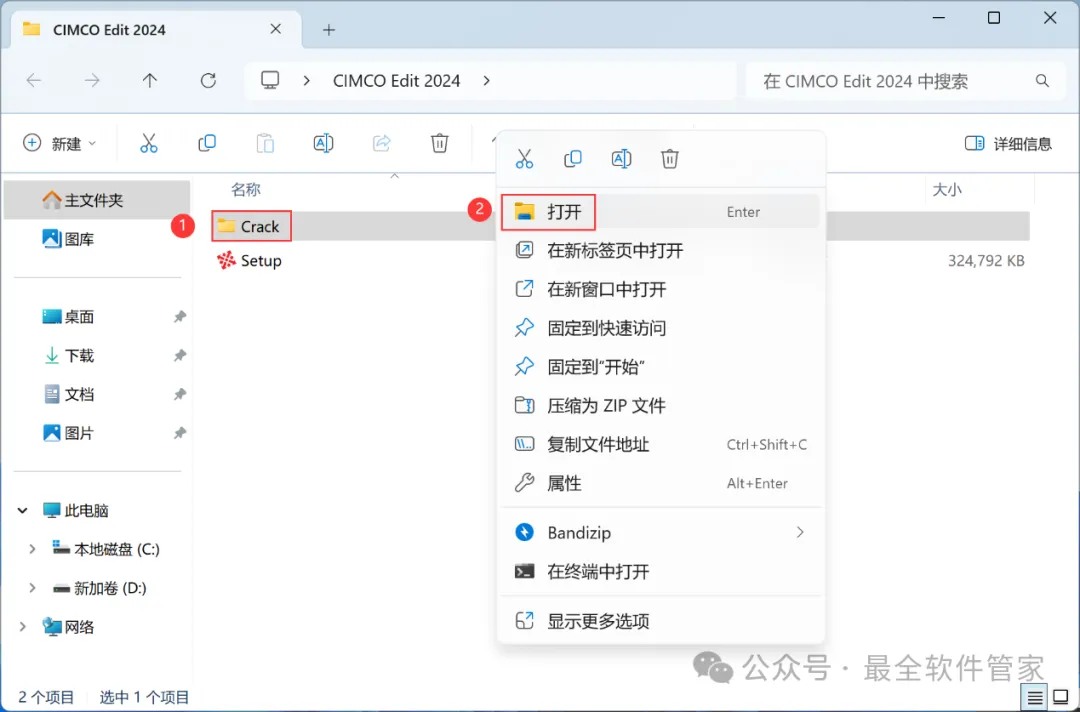Viewport: 1080px width, 712px height.
Task: Switch to details list view icon
Action: coord(1035,698)
